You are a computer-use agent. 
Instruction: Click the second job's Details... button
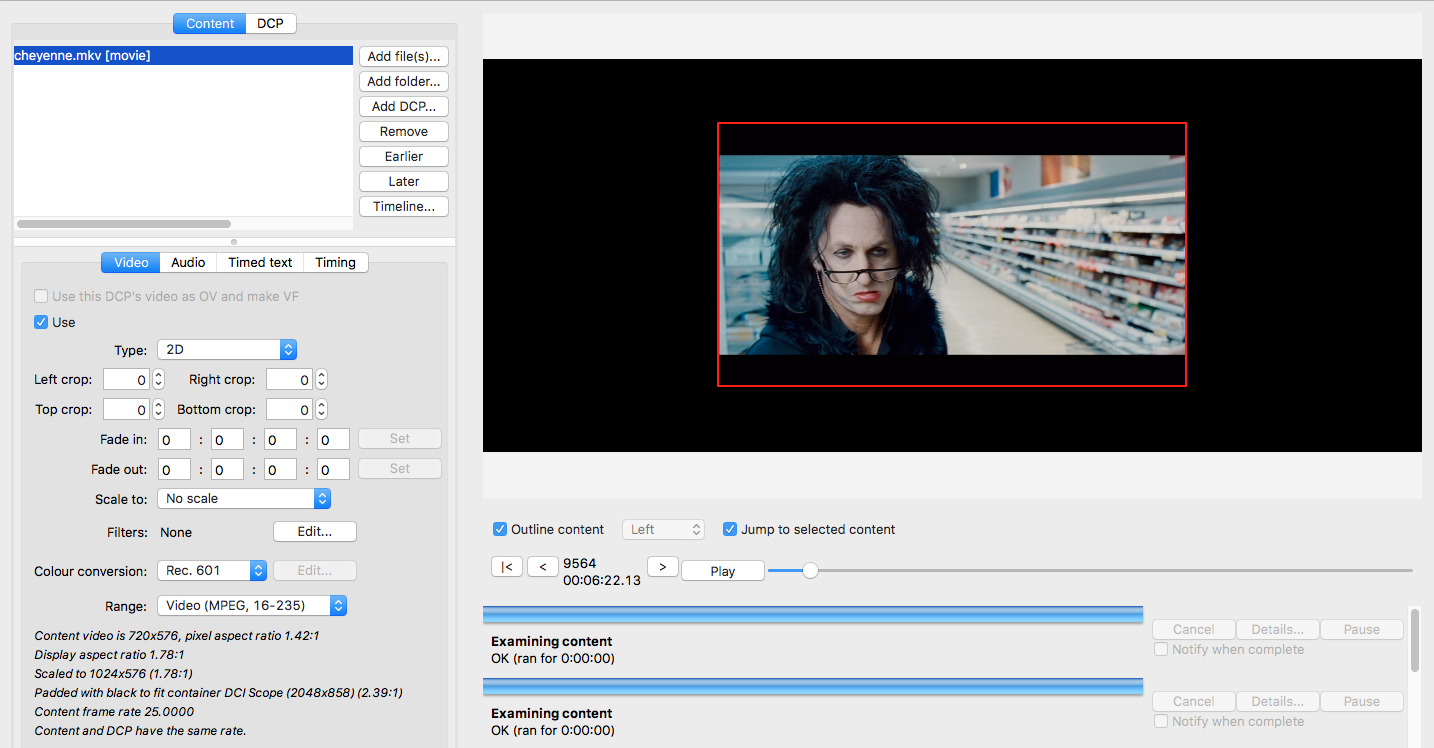click(x=1278, y=701)
